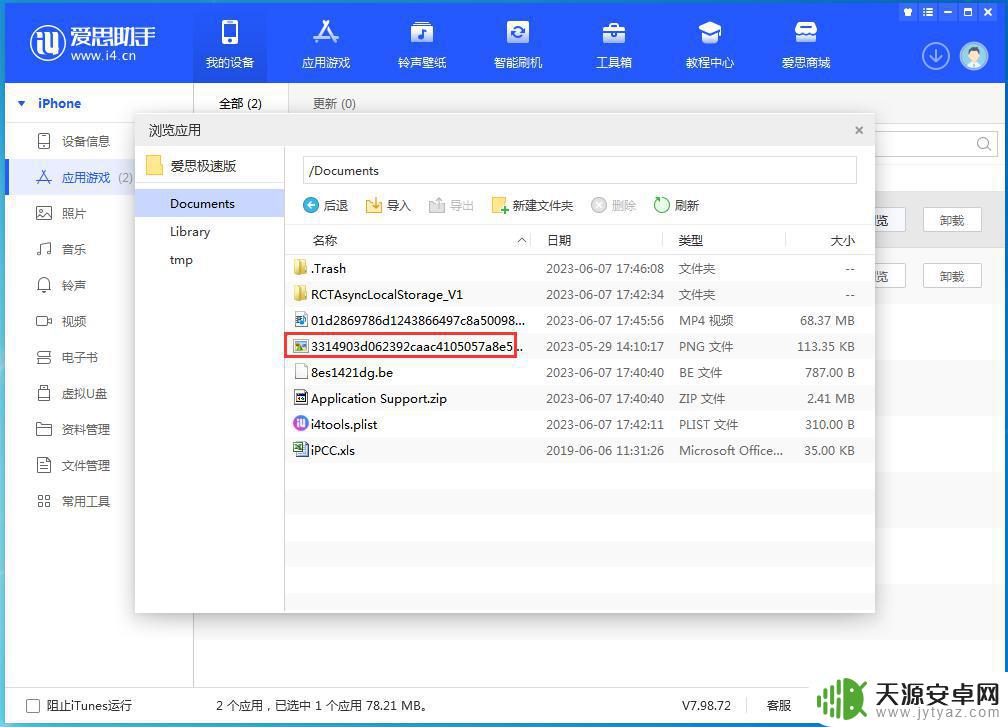Open the user avatar profile
The width and height of the screenshot is (1008, 727).
974,57
